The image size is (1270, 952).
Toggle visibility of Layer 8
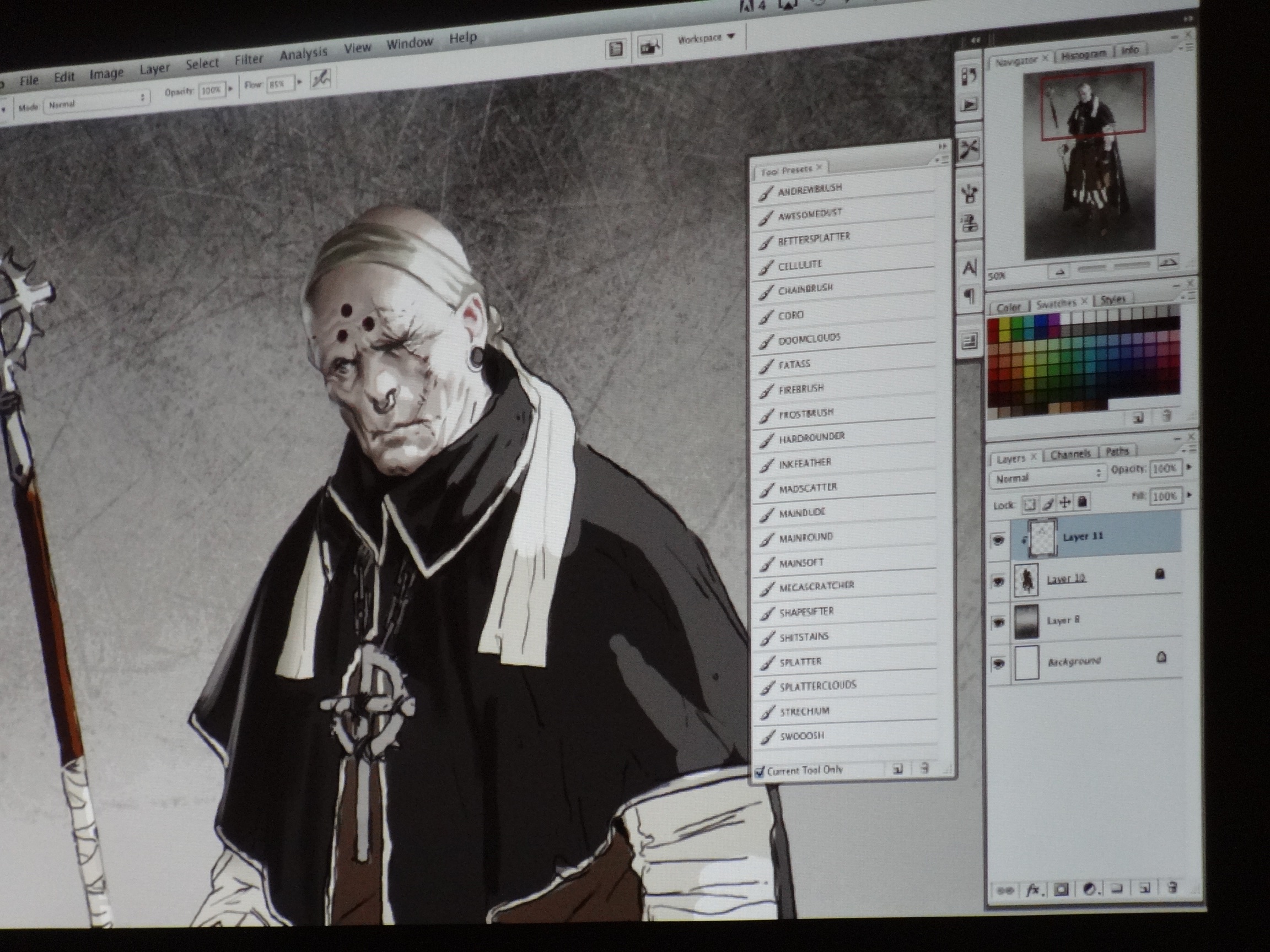coord(999,623)
